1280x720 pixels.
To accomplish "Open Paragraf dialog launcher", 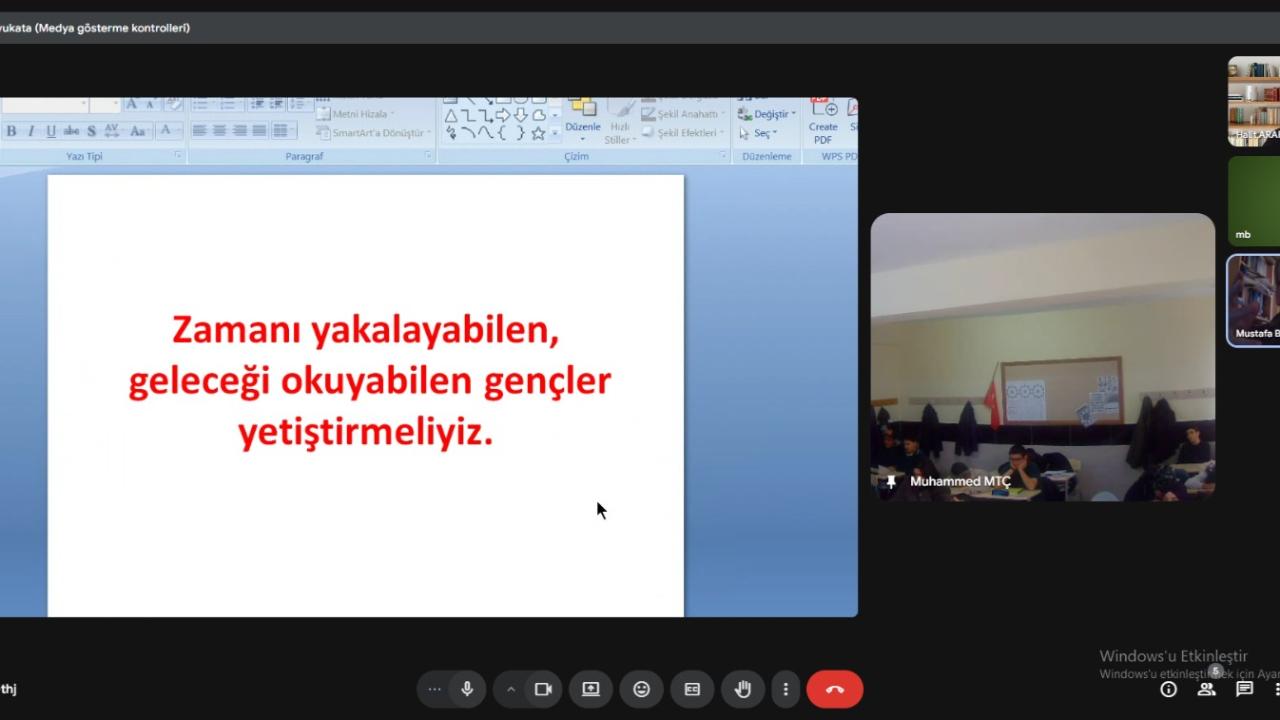I will click(x=428, y=156).
